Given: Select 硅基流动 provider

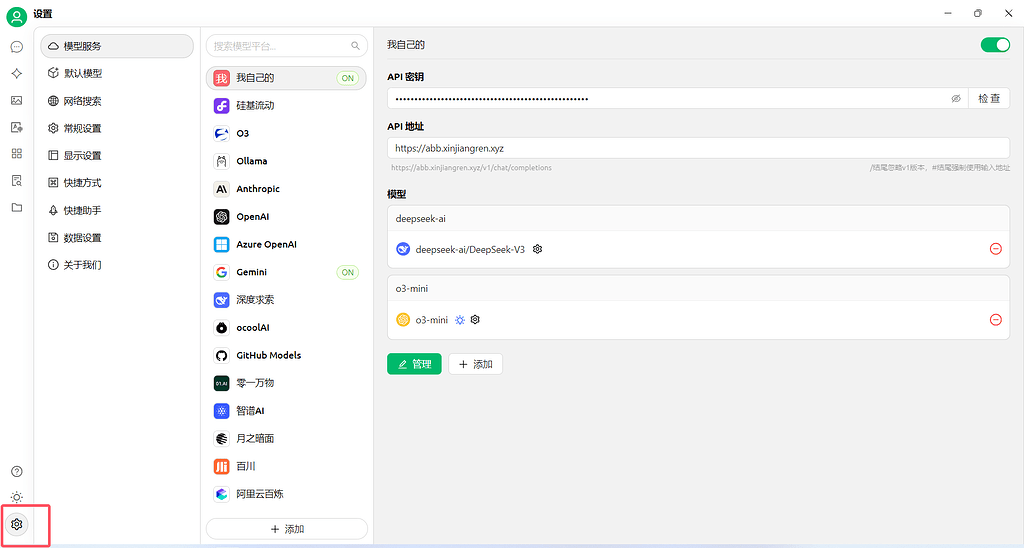Looking at the screenshot, I should coord(286,106).
